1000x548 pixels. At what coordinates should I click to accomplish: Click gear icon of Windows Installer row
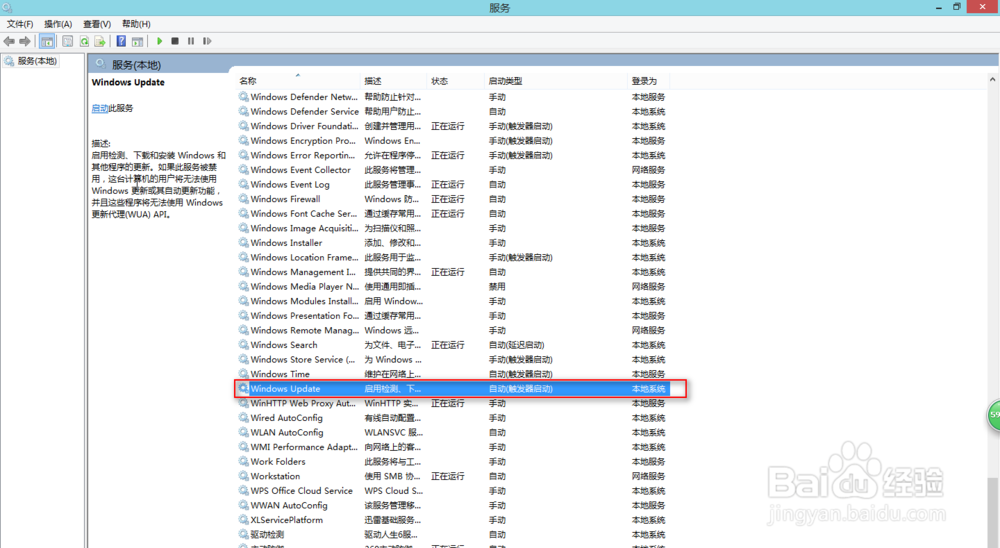click(x=244, y=243)
